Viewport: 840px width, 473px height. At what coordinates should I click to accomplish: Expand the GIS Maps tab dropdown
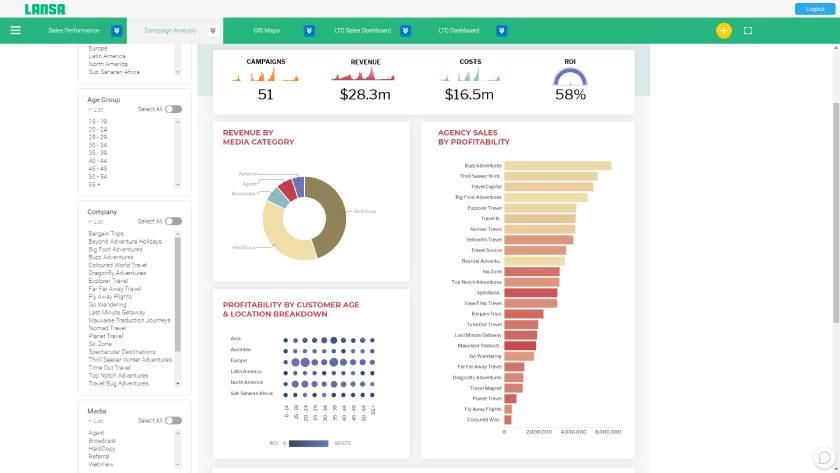[309, 31]
